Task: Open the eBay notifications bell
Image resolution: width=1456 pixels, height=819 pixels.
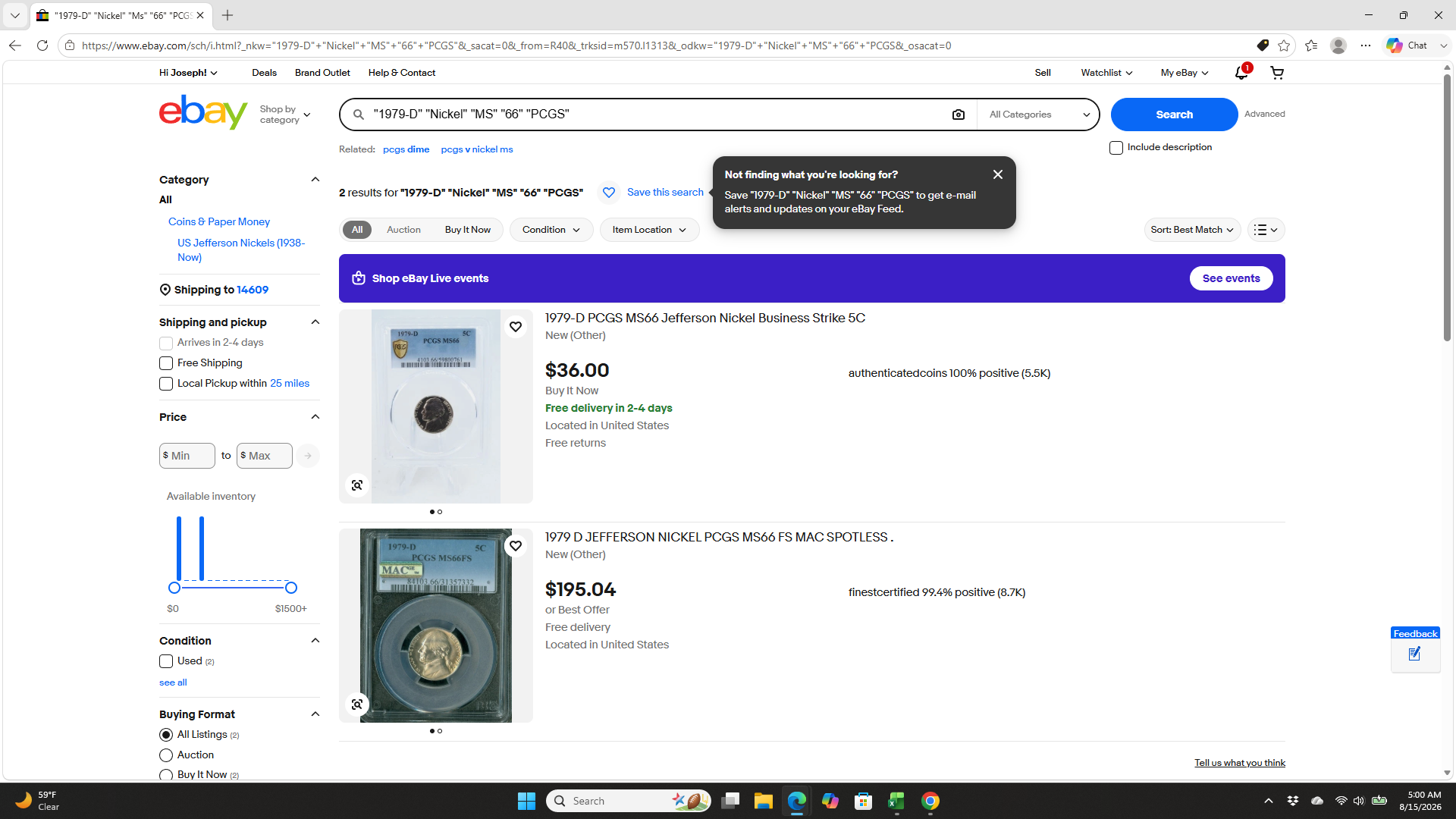Action: click(x=1241, y=73)
